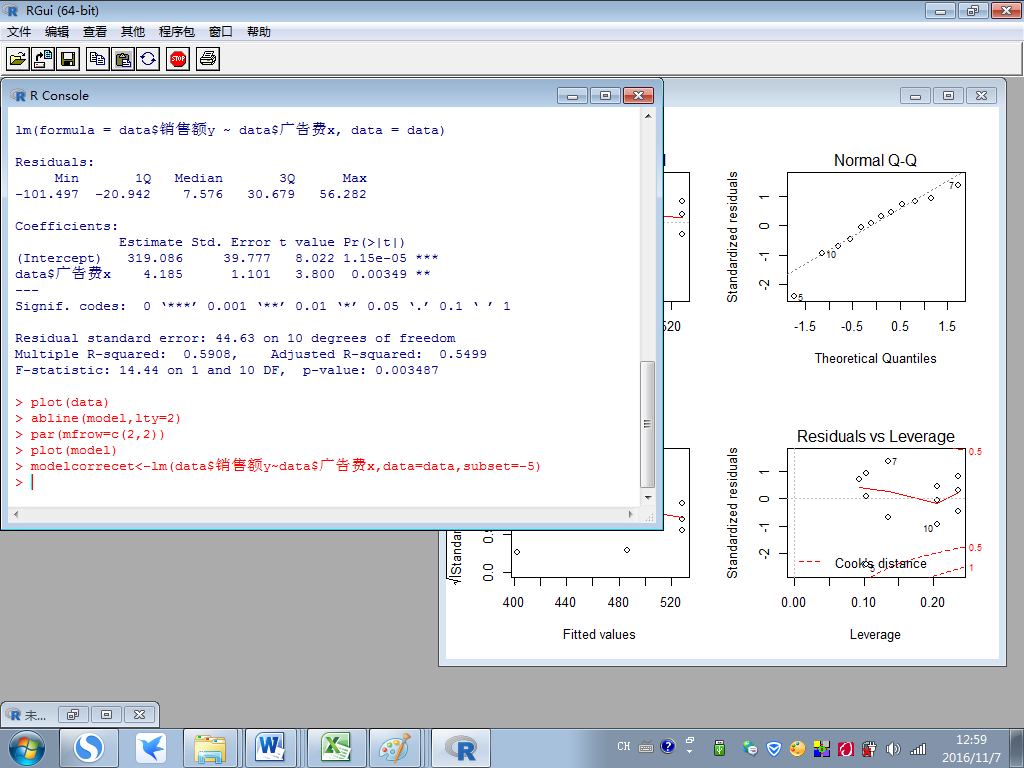Open the Windows Start menu
Image resolution: width=1024 pixels, height=768 pixels.
click(27, 748)
